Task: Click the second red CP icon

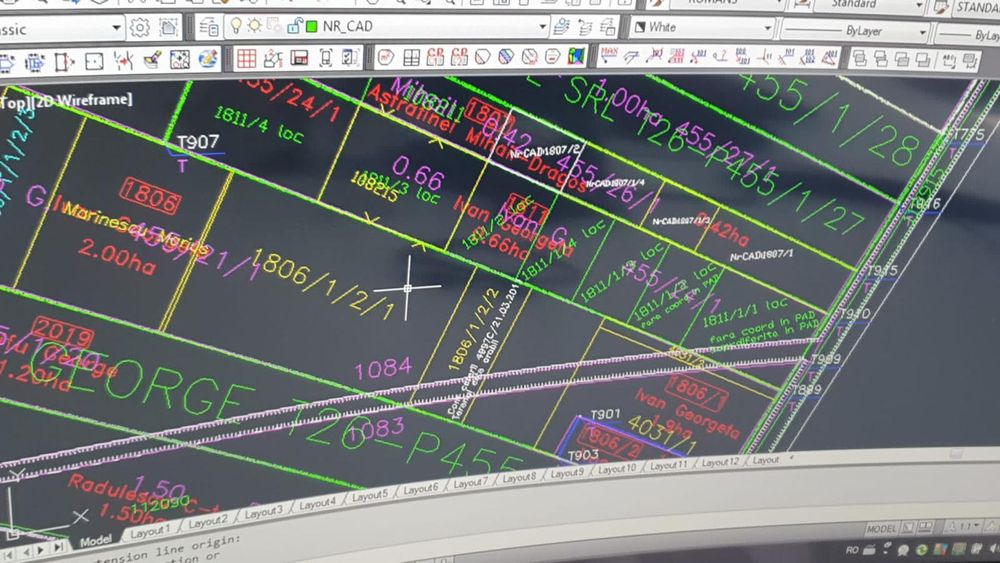Action: [x=459, y=56]
